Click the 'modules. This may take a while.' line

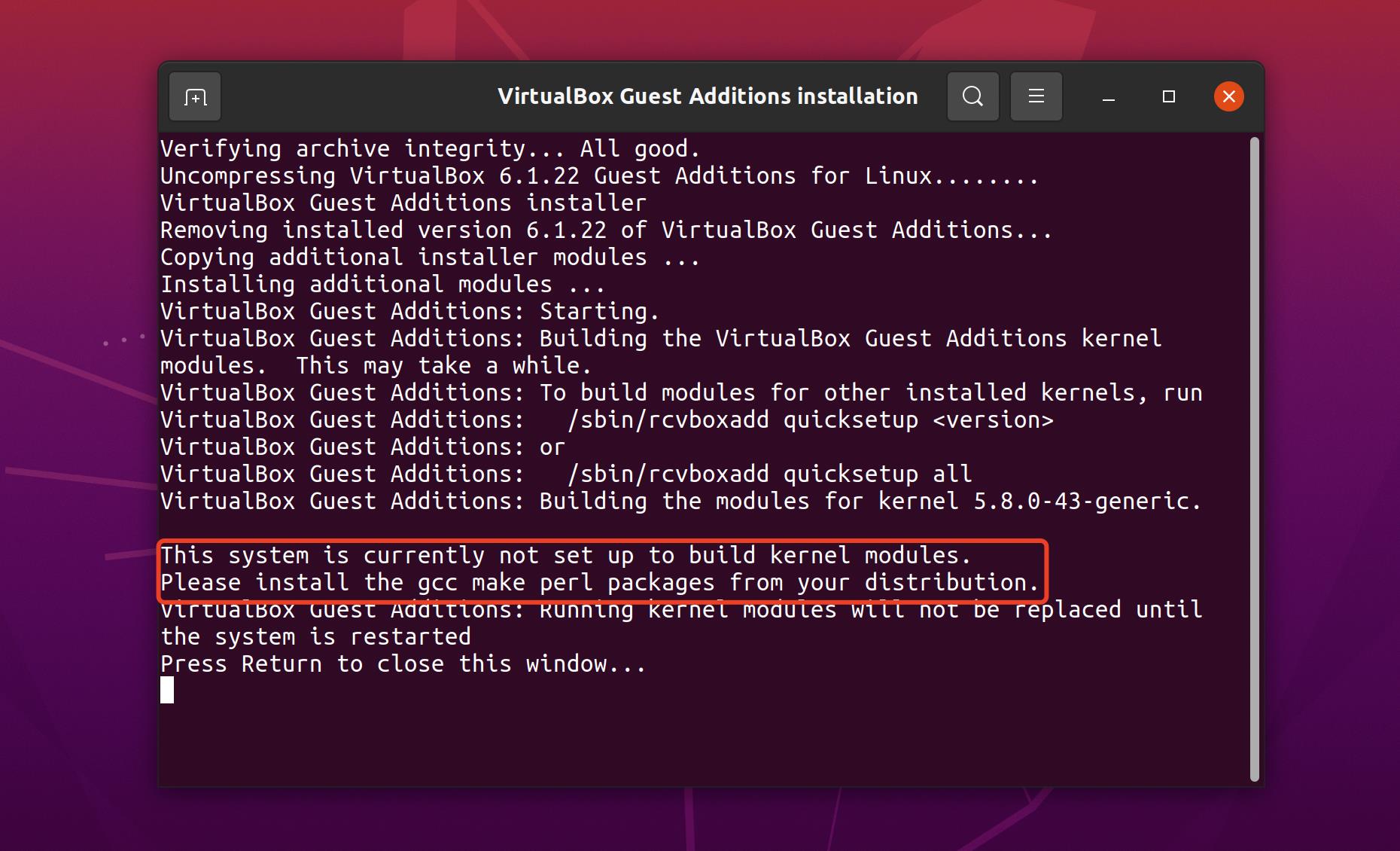pyautogui.click(x=376, y=366)
